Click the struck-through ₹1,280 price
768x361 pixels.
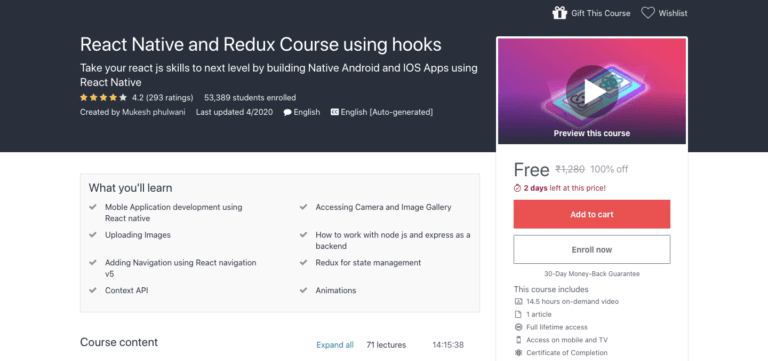point(570,169)
